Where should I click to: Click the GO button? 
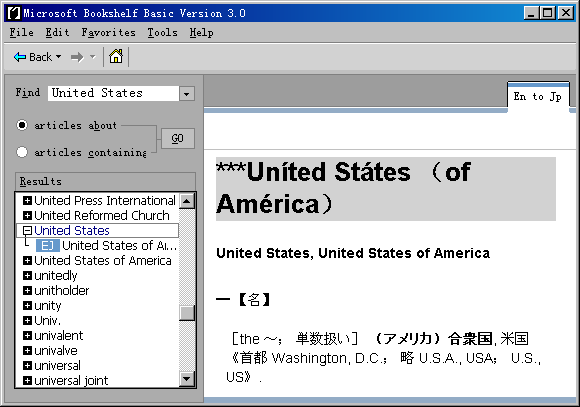click(x=178, y=138)
